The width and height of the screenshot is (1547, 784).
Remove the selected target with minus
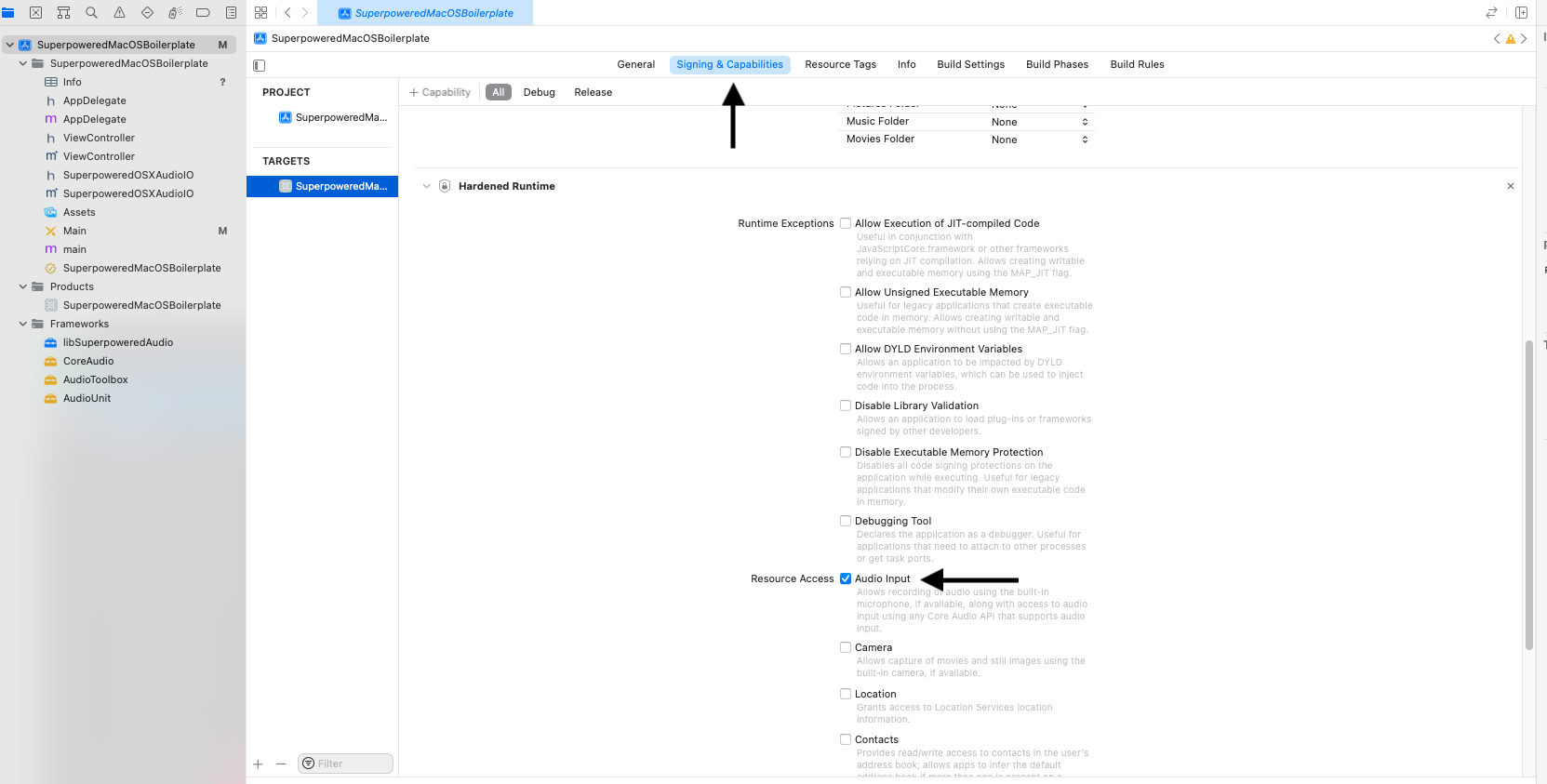coord(281,764)
